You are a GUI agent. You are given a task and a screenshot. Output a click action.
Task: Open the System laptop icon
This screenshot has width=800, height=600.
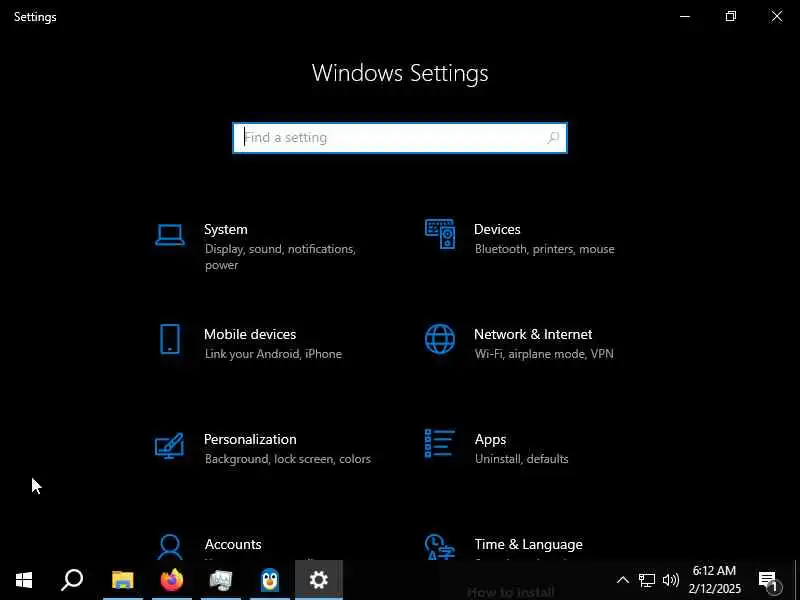tap(170, 235)
